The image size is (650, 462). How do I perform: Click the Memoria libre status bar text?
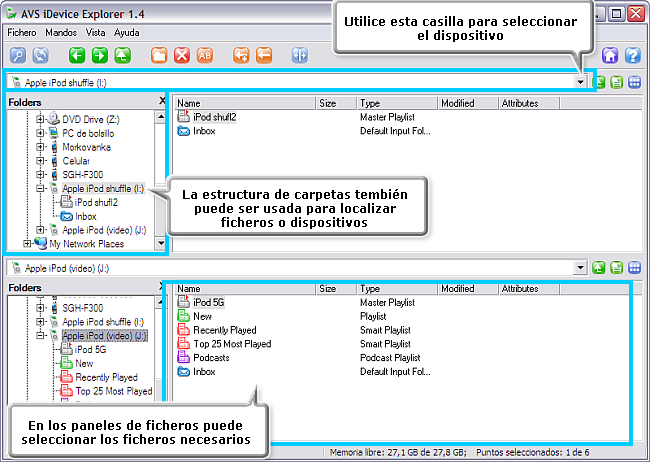click(398, 452)
